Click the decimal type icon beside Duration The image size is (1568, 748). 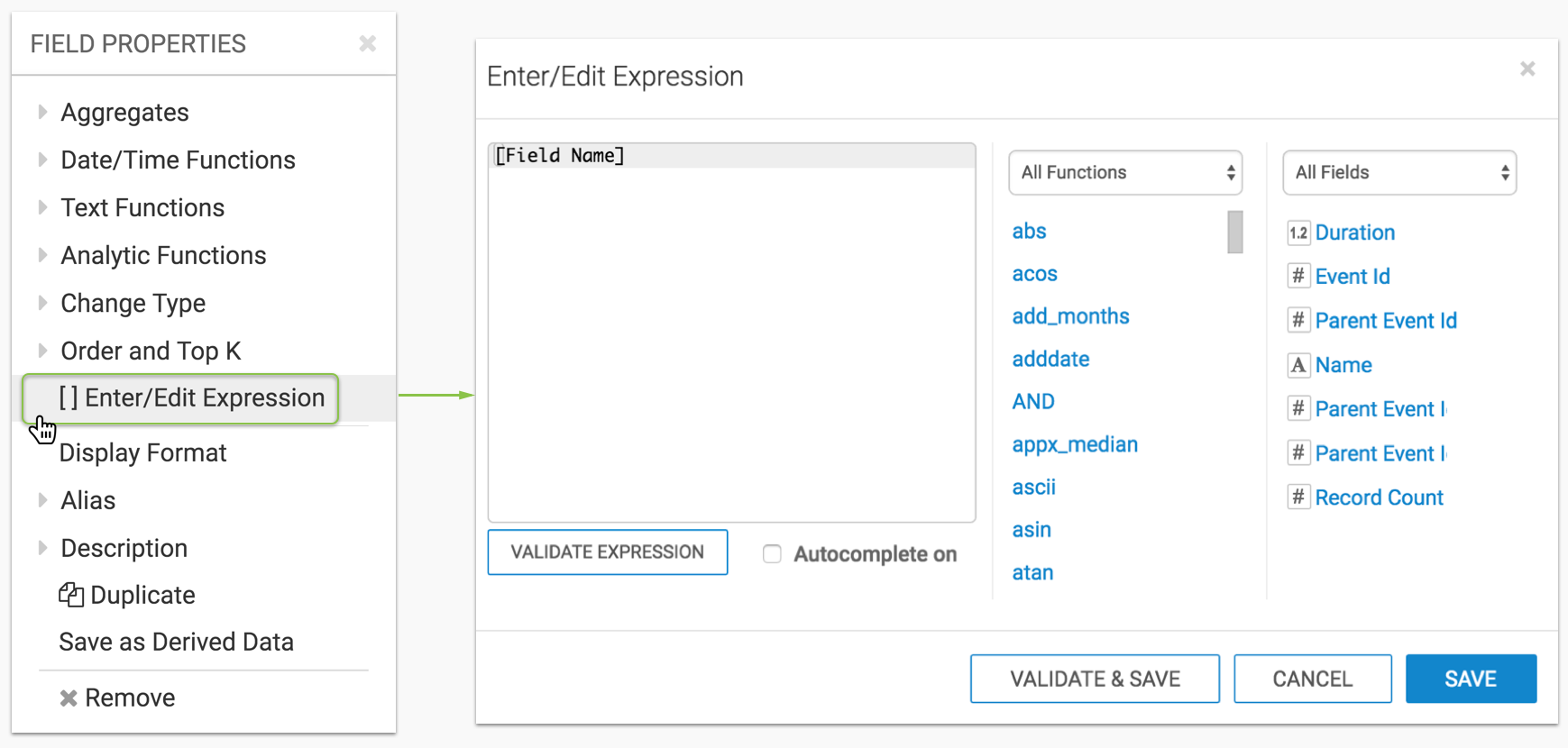coord(1298,233)
